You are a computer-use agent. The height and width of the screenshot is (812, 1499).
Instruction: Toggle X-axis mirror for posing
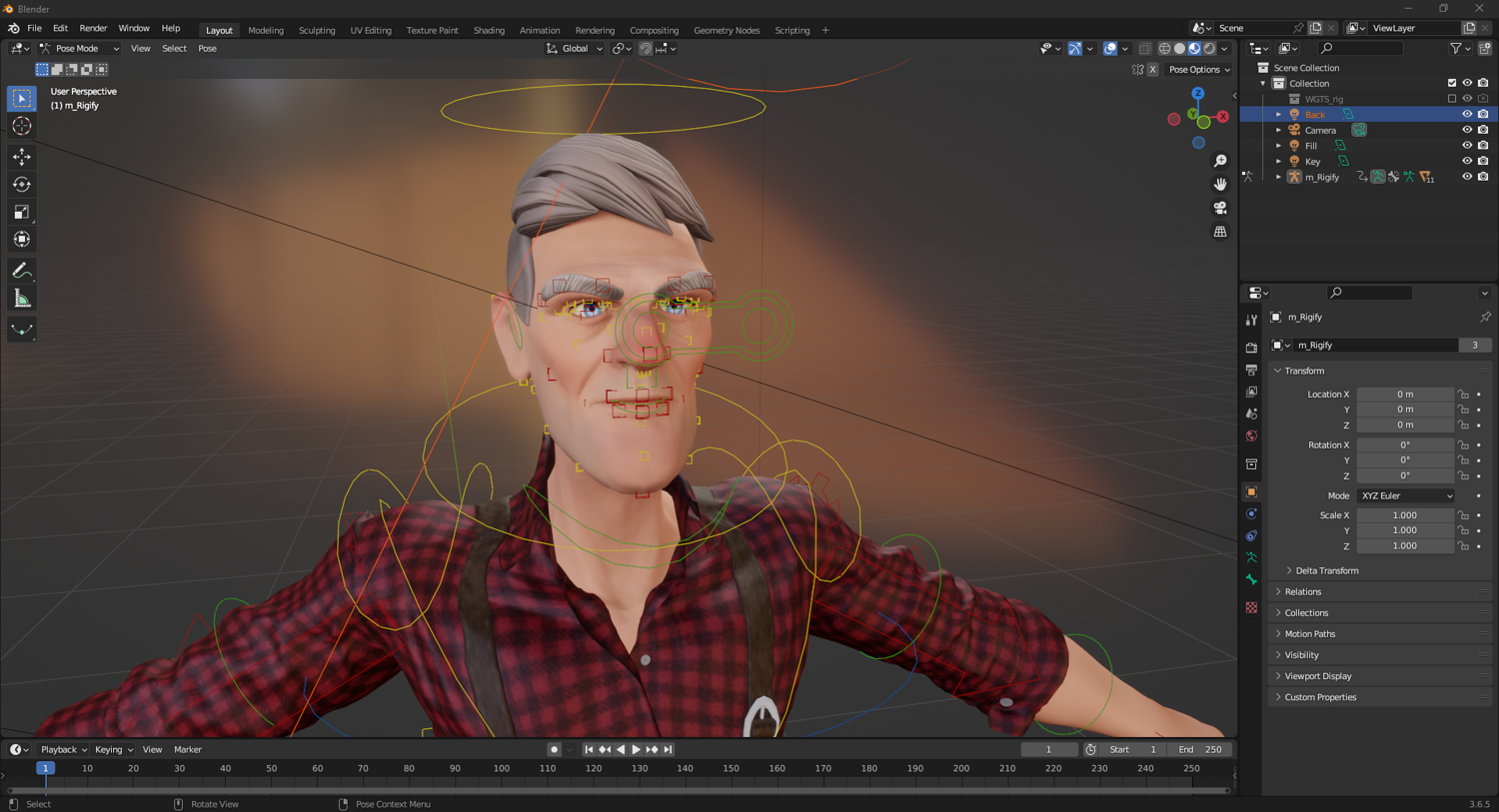(x=1152, y=70)
